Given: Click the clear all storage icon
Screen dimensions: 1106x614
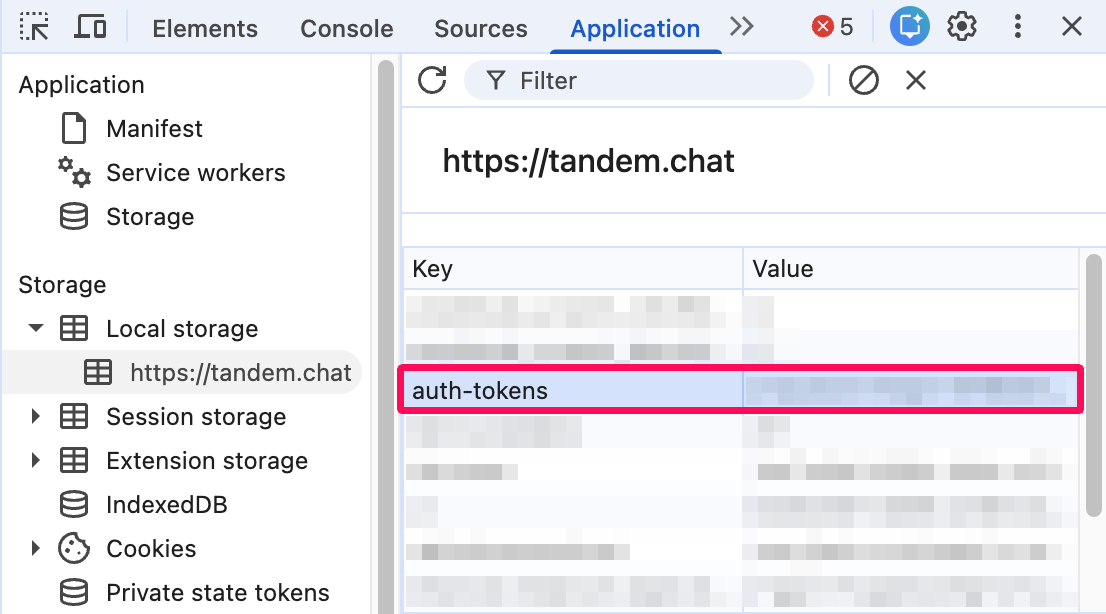Looking at the screenshot, I should (x=863, y=80).
